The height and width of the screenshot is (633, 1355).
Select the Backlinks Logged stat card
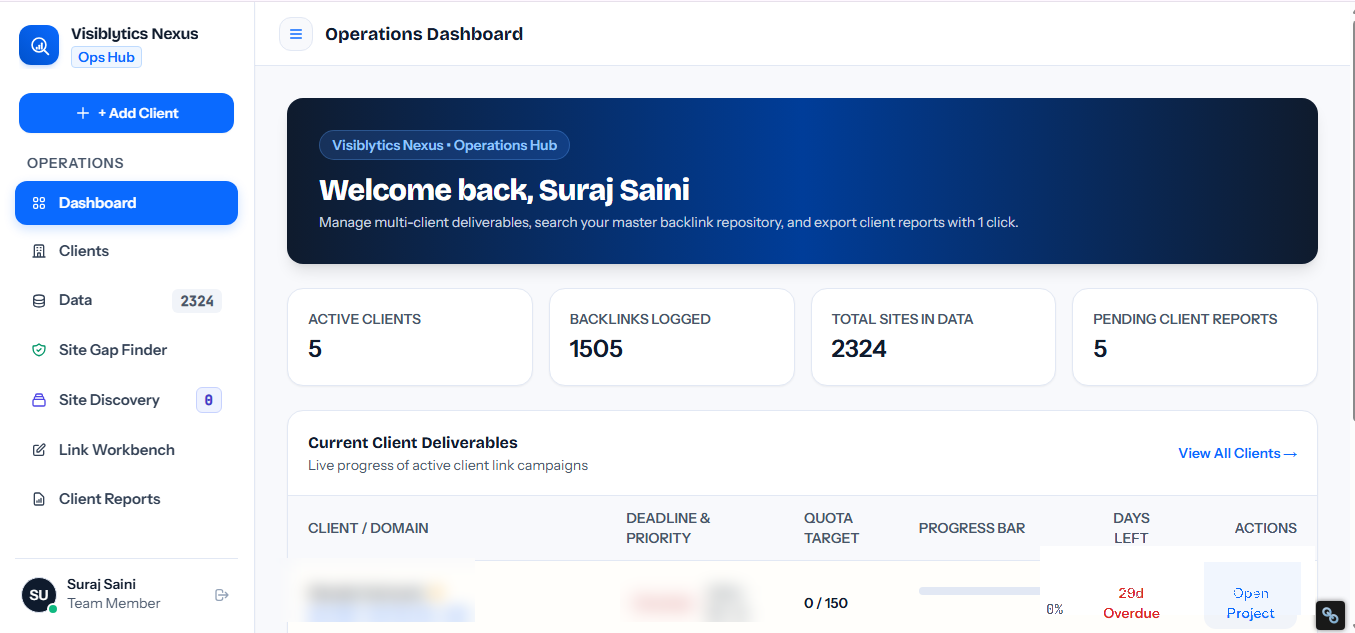[672, 337]
